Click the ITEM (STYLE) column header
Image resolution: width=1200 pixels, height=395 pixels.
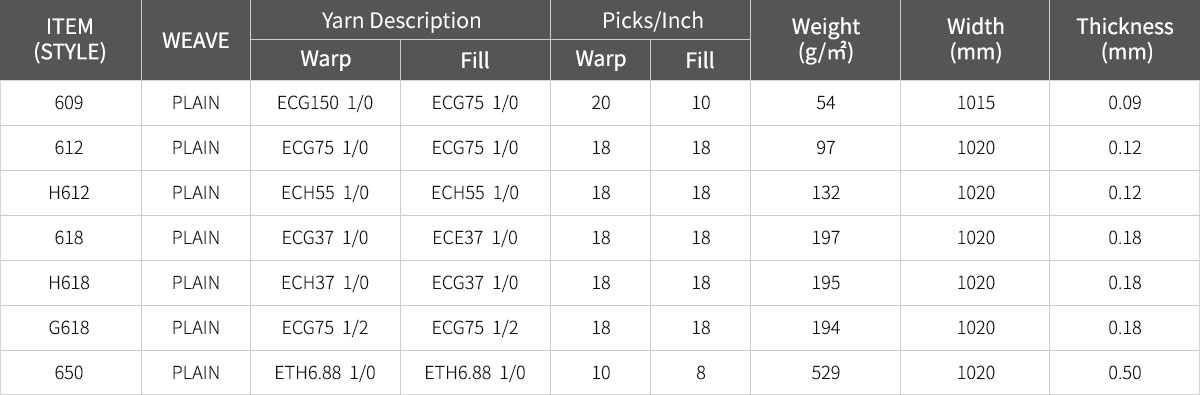70,40
